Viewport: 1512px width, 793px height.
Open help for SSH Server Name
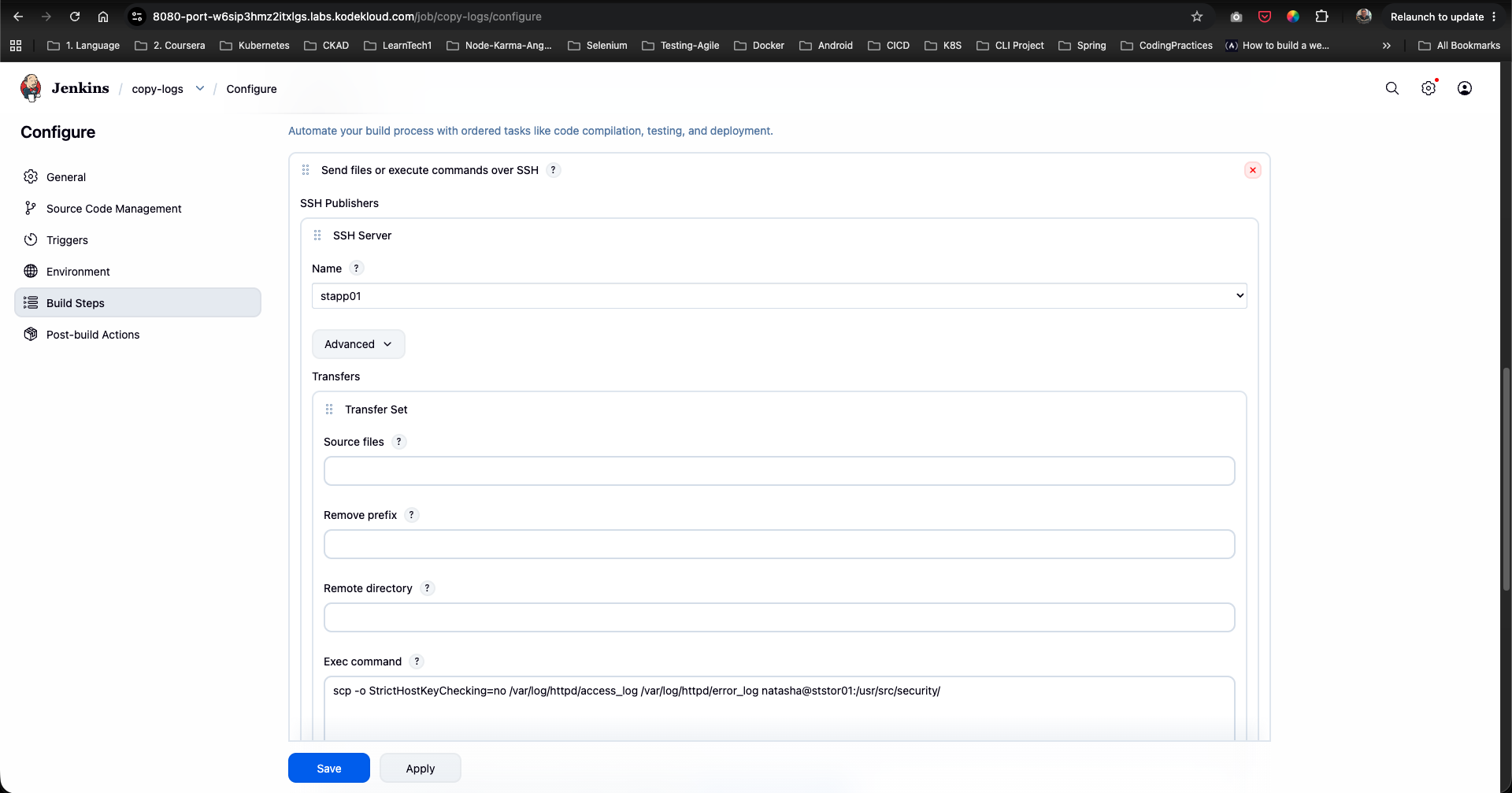click(x=357, y=269)
